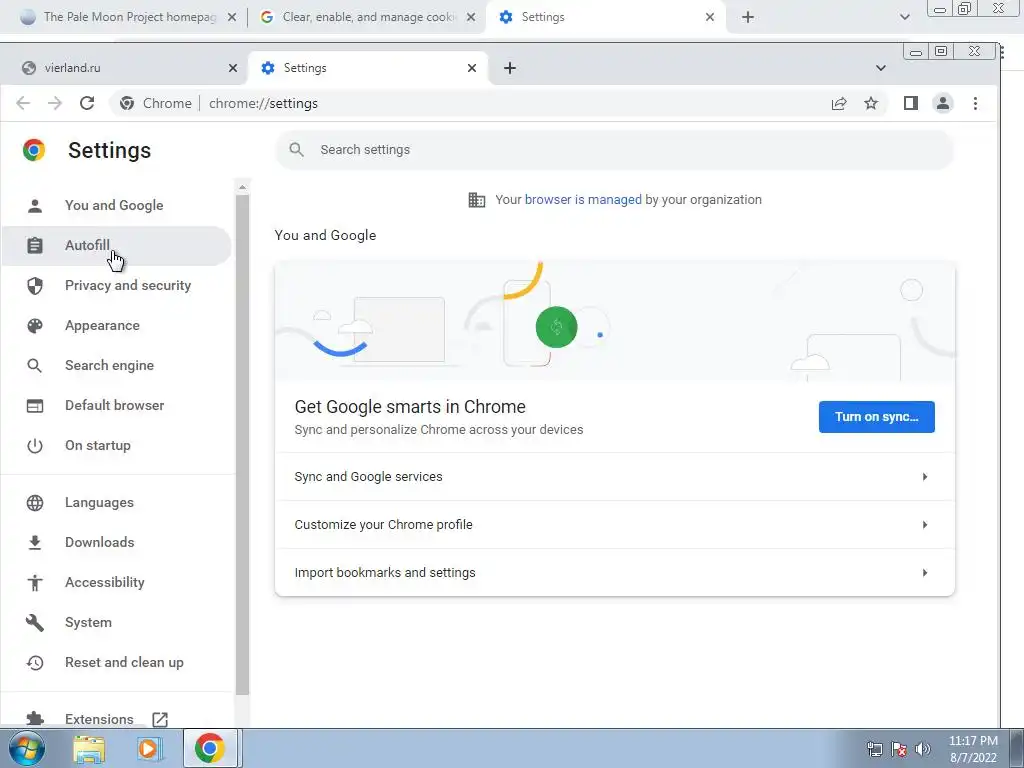The width and height of the screenshot is (1024, 768).
Task: Open the side panel icon
Action: pos(911,103)
